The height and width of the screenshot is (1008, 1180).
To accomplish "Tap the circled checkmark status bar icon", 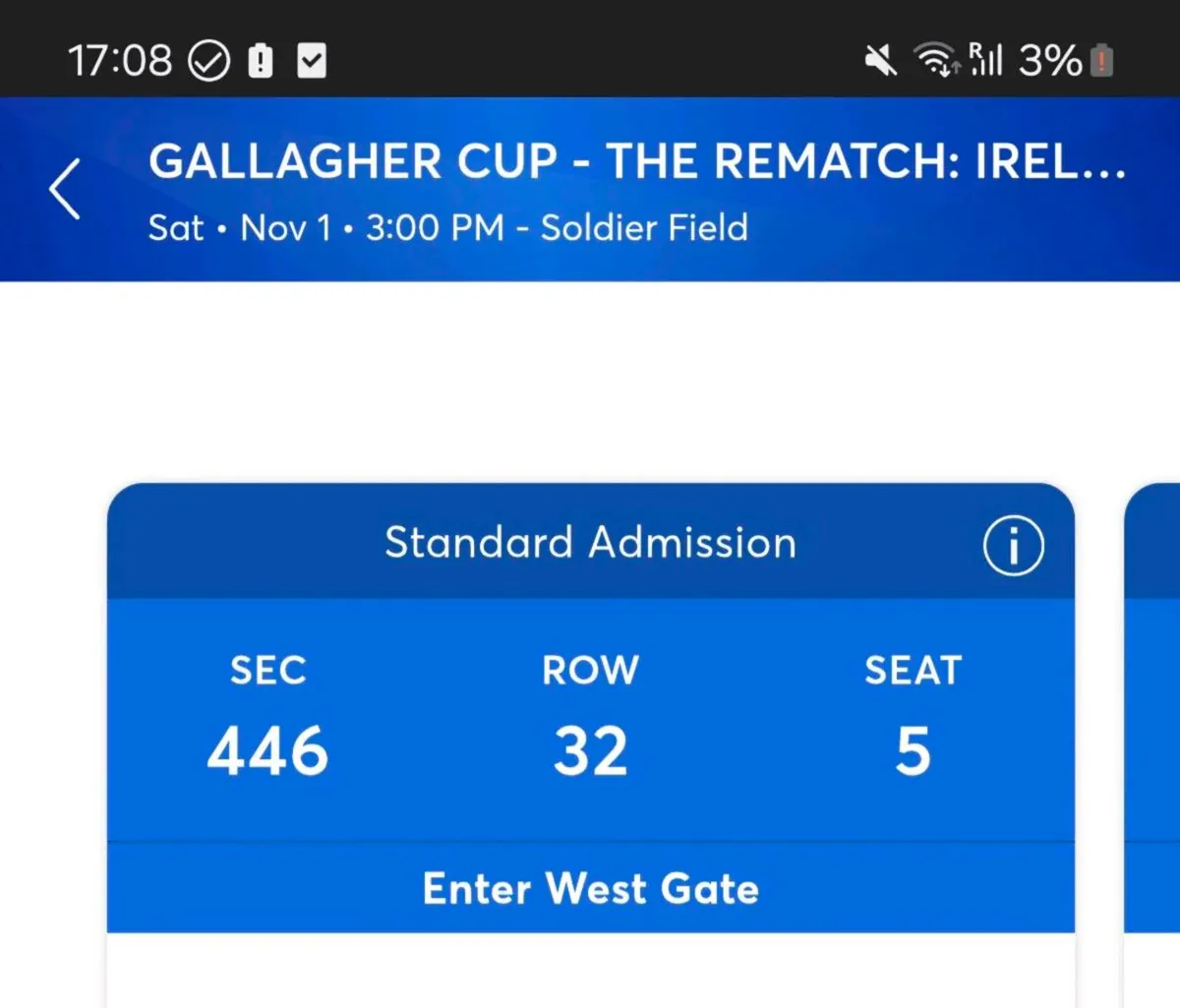I will pos(208,61).
